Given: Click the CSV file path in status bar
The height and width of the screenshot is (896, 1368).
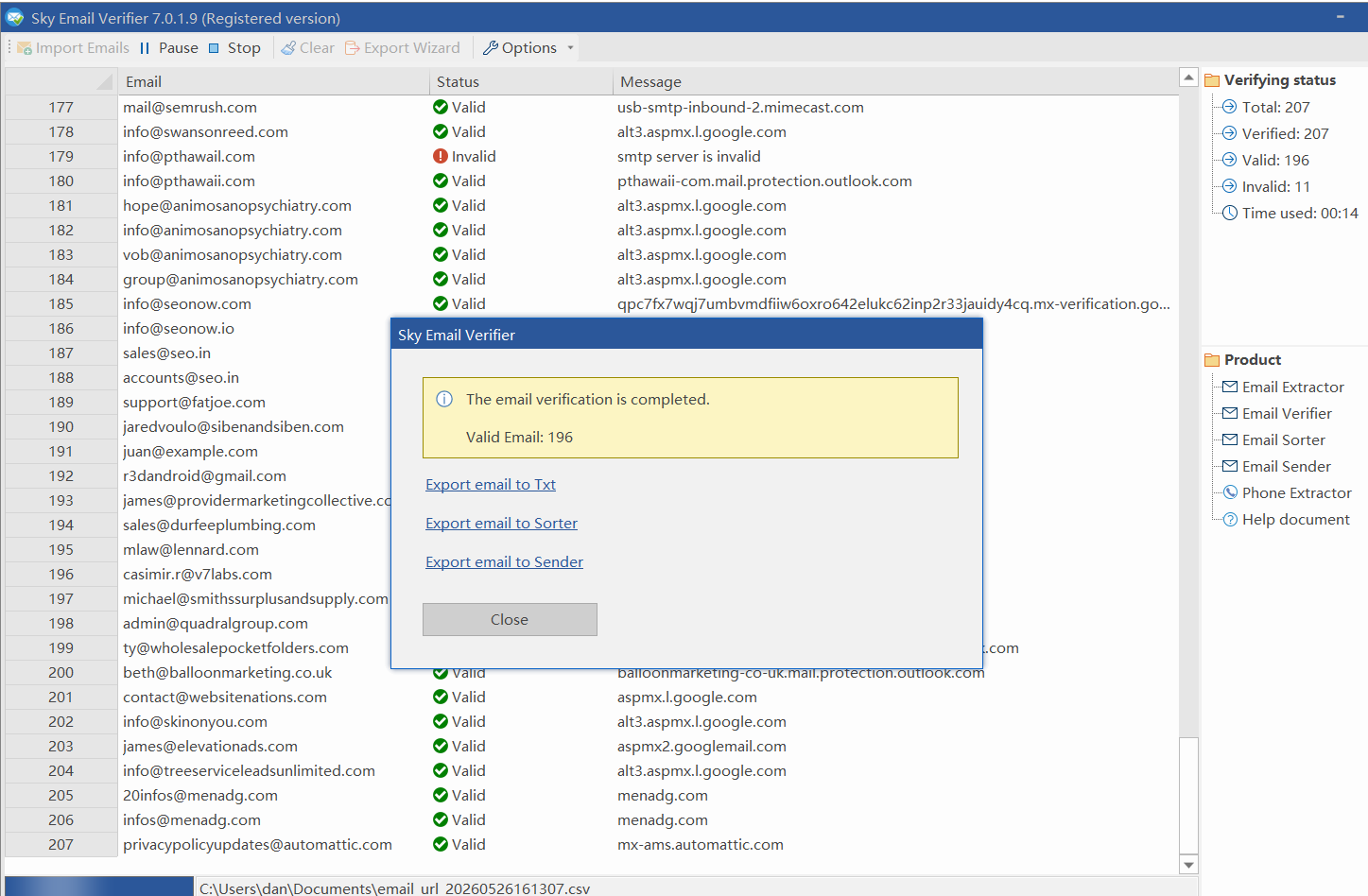Looking at the screenshot, I should 394,888.
